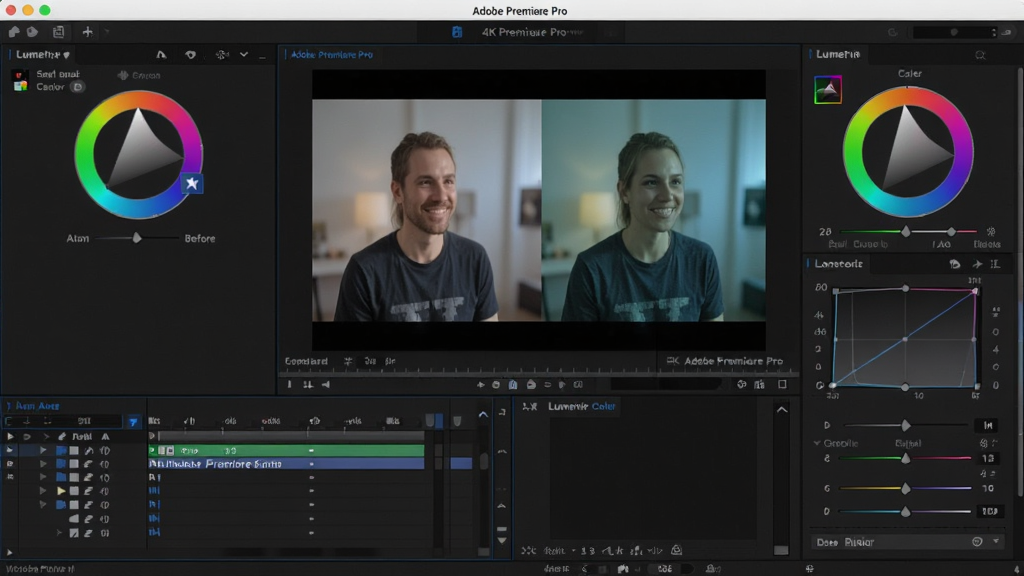Click the green-to-red slider handle under Gropilic
This screenshot has width=1024, height=576.
[906, 458]
